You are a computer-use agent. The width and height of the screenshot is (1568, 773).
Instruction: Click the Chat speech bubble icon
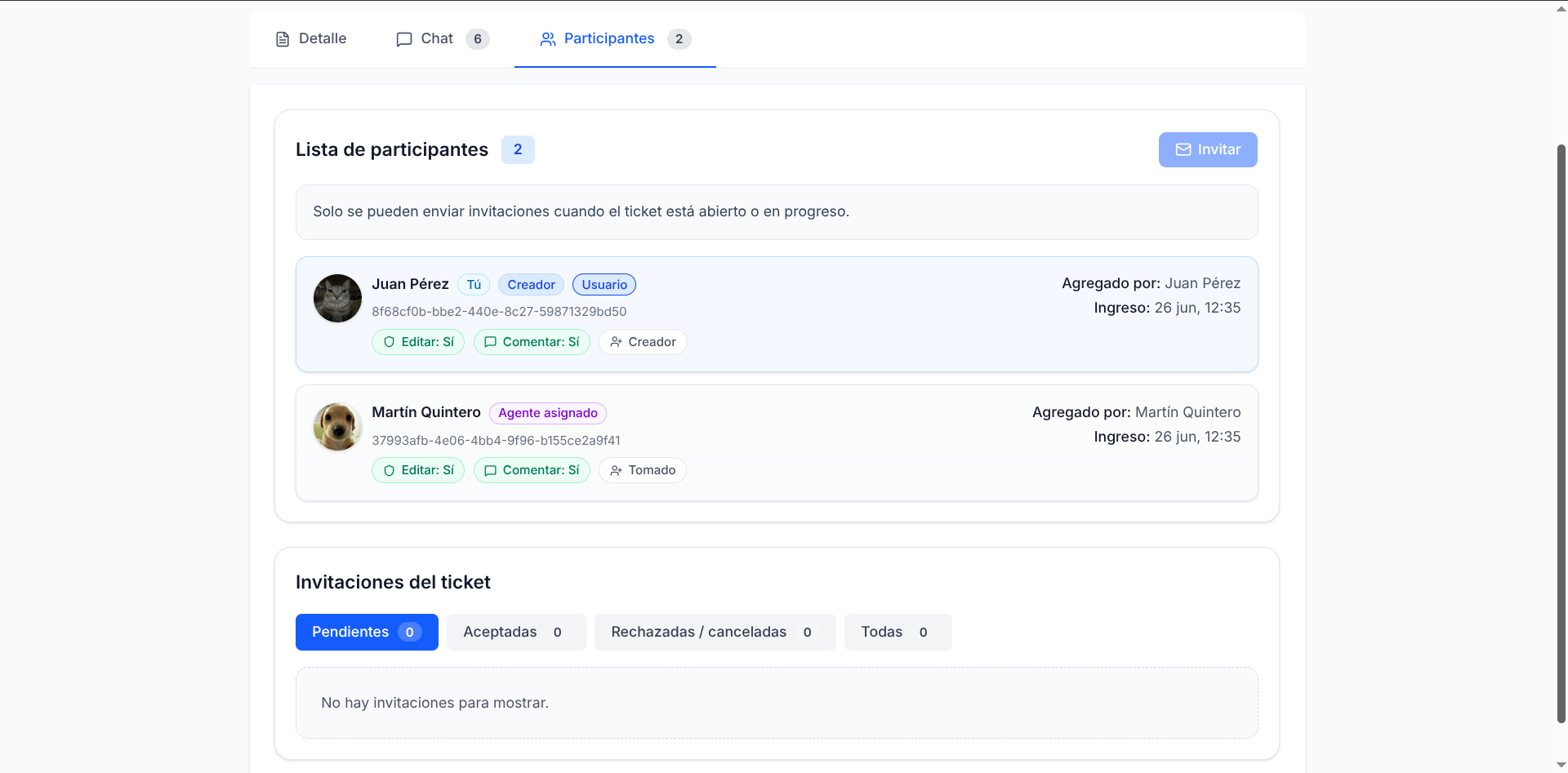click(404, 39)
